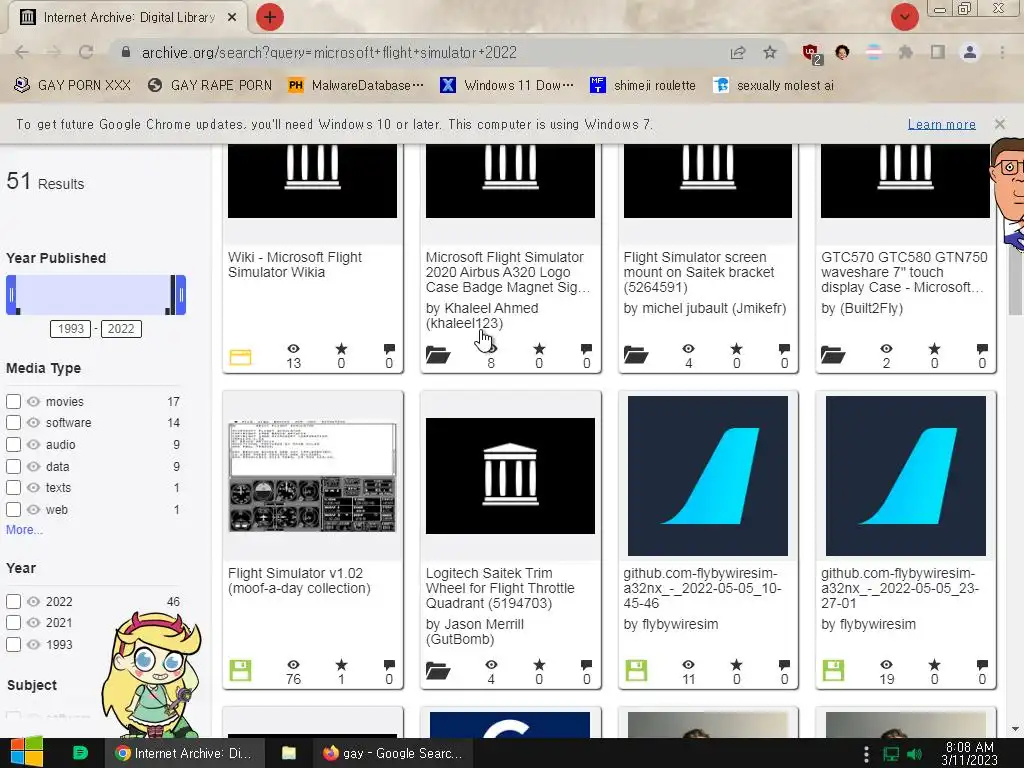
Task: Check the audio media type checkbox
Action: (13, 445)
